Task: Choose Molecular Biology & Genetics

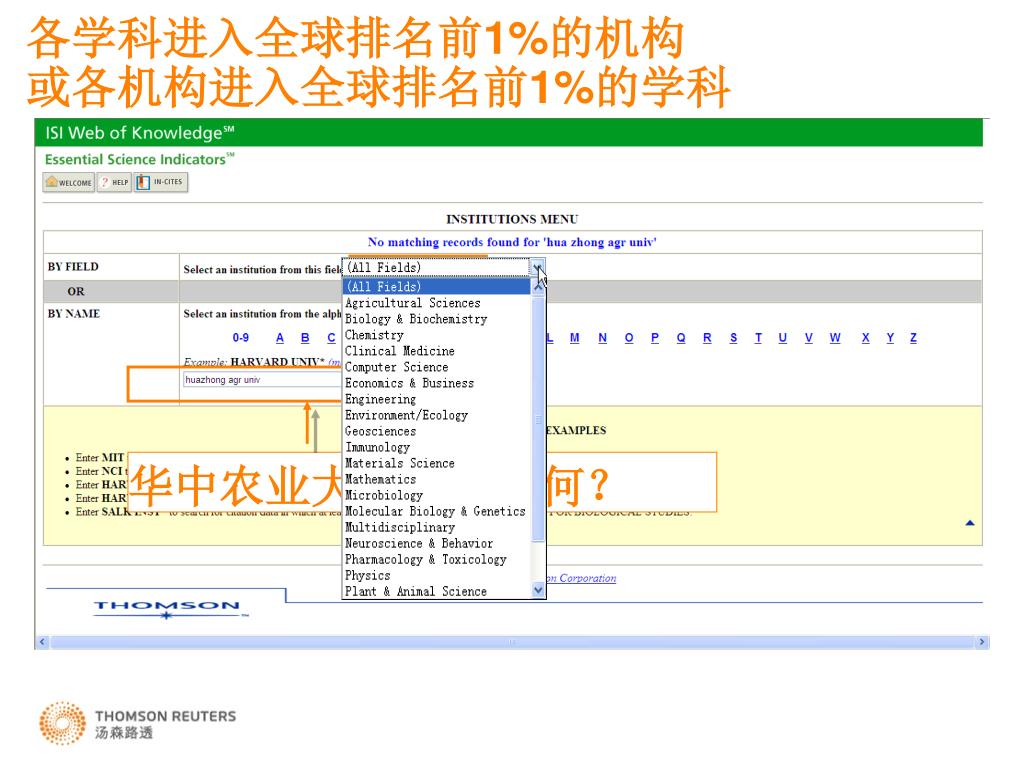Action: 435,511
